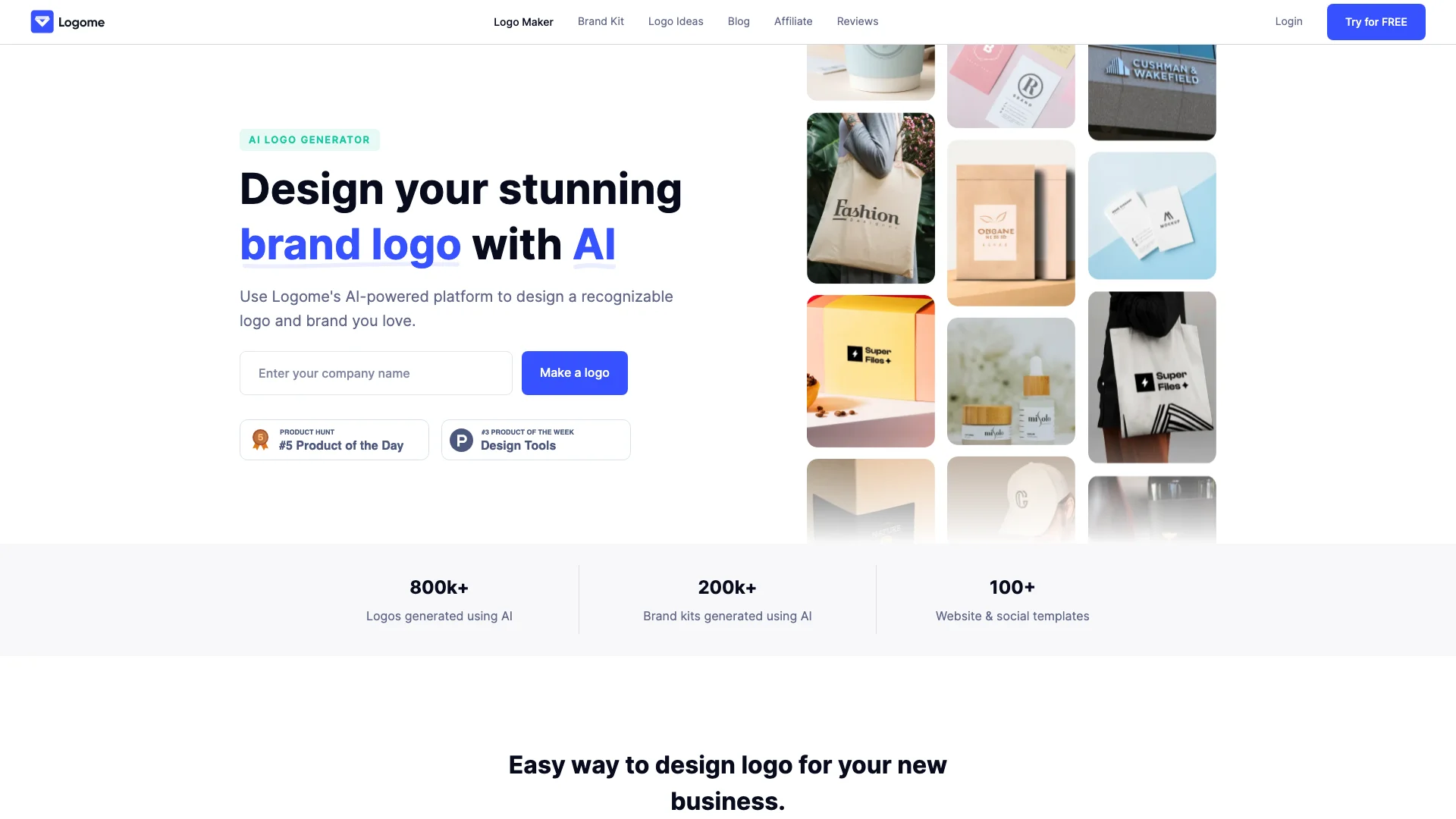Click the Super Files+ tote bag thumbnail
This screenshot has height=819, width=1456.
[1152, 377]
